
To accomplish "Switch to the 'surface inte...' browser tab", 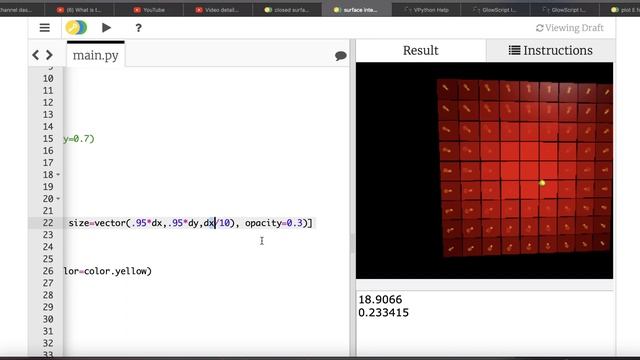I will coord(357,10).
